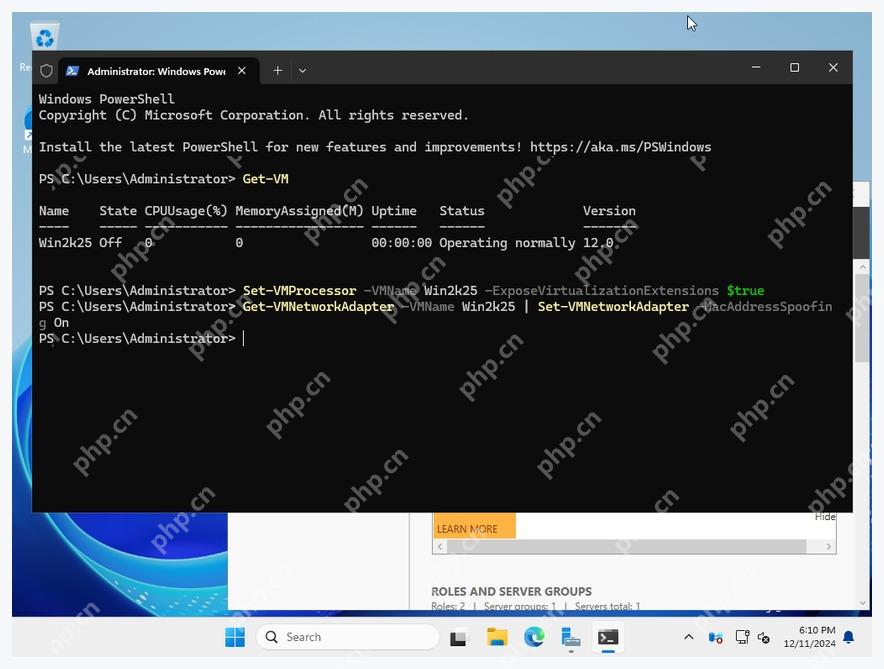Screen dimensions: 884x669
Task: Click the muted volume tray icon
Action: (764, 637)
